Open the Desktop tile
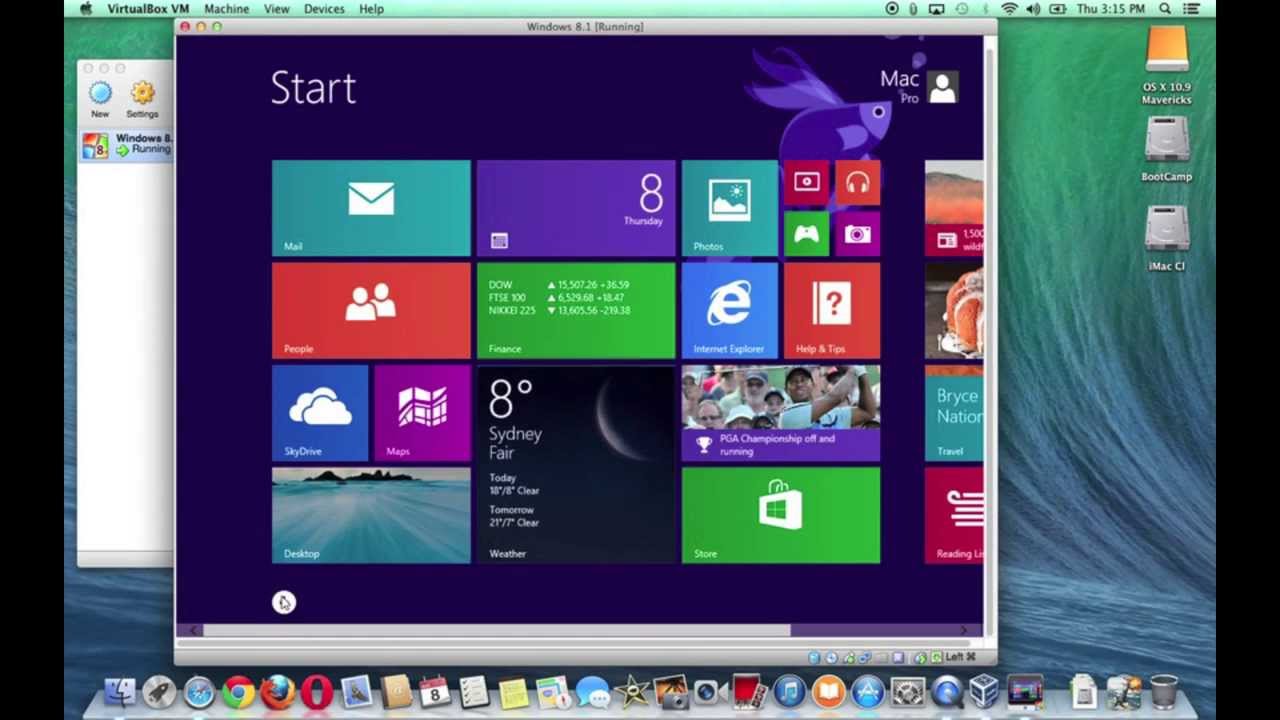The height and width of the screenshot is (720, 1280). (x=371, y=515)
